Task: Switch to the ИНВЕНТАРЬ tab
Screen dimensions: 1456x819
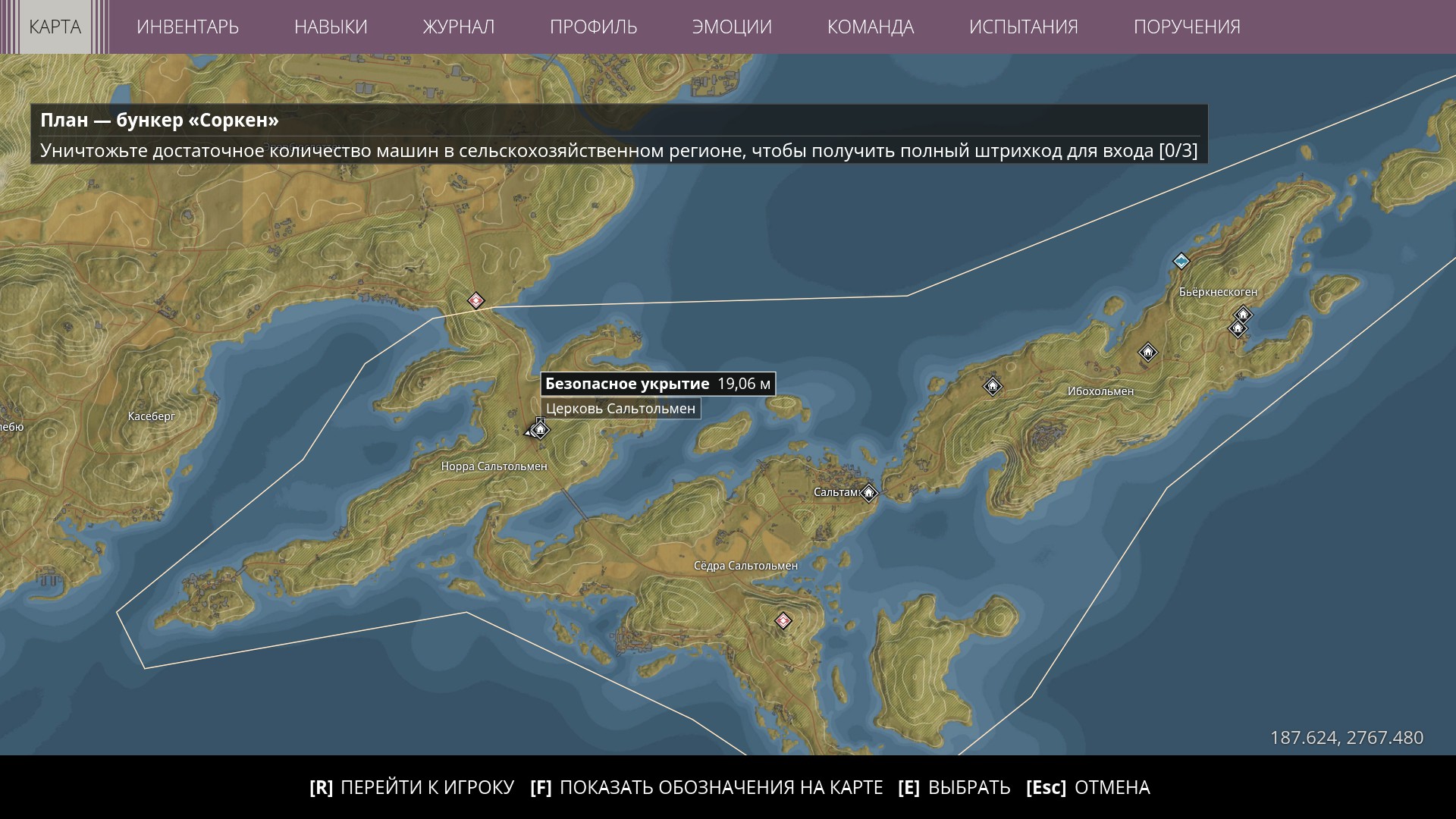Action: click(x=187, y=27)
